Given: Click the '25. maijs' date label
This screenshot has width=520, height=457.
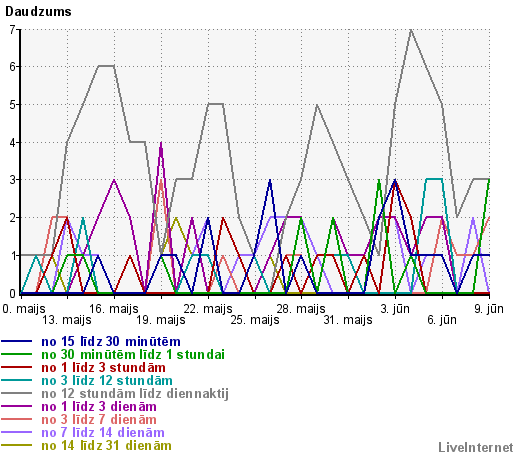Looking at the screenshot, I should pos(255,320).
